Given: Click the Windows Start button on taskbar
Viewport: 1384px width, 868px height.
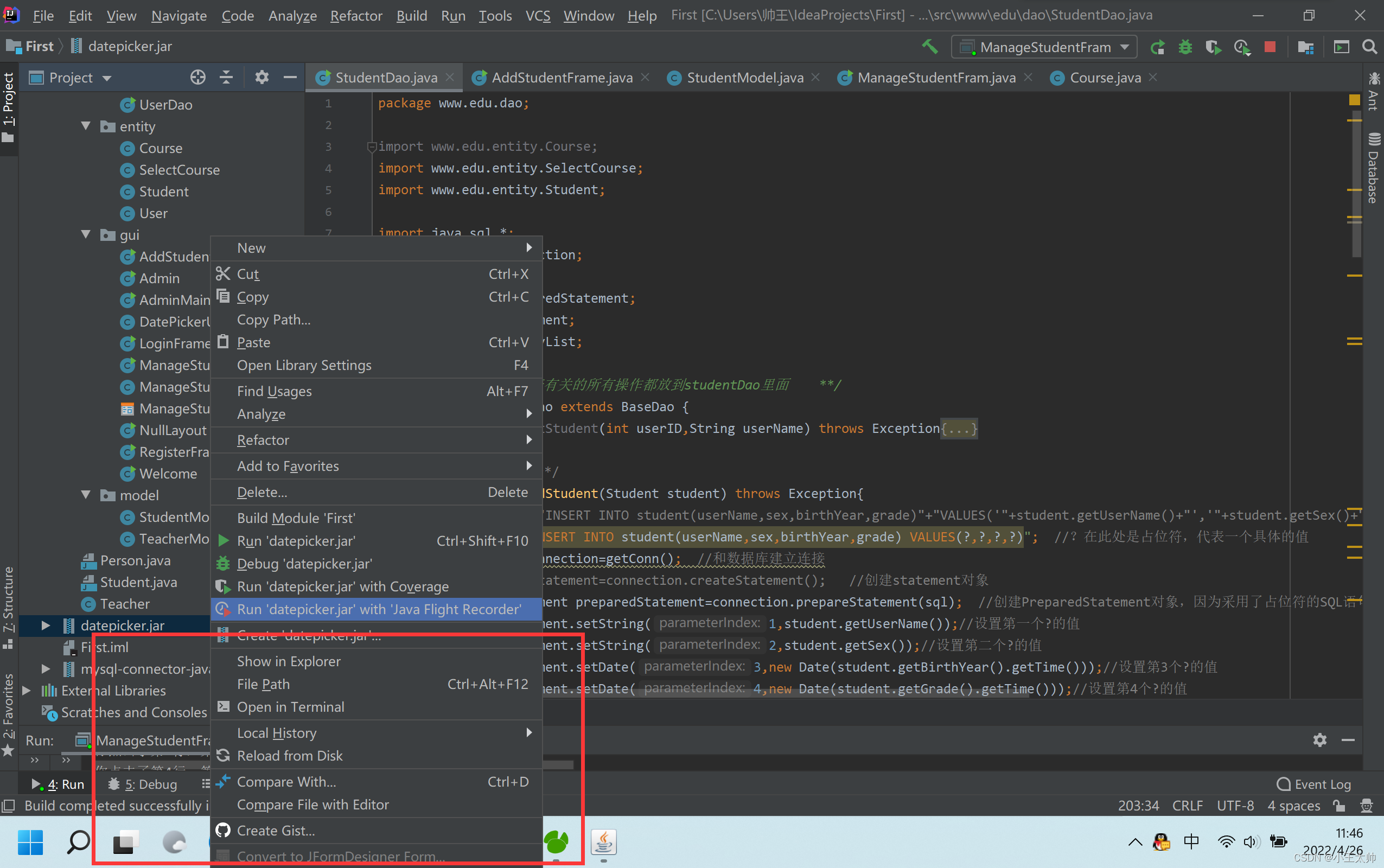Looking at the screenshot, I should [30, 842].
